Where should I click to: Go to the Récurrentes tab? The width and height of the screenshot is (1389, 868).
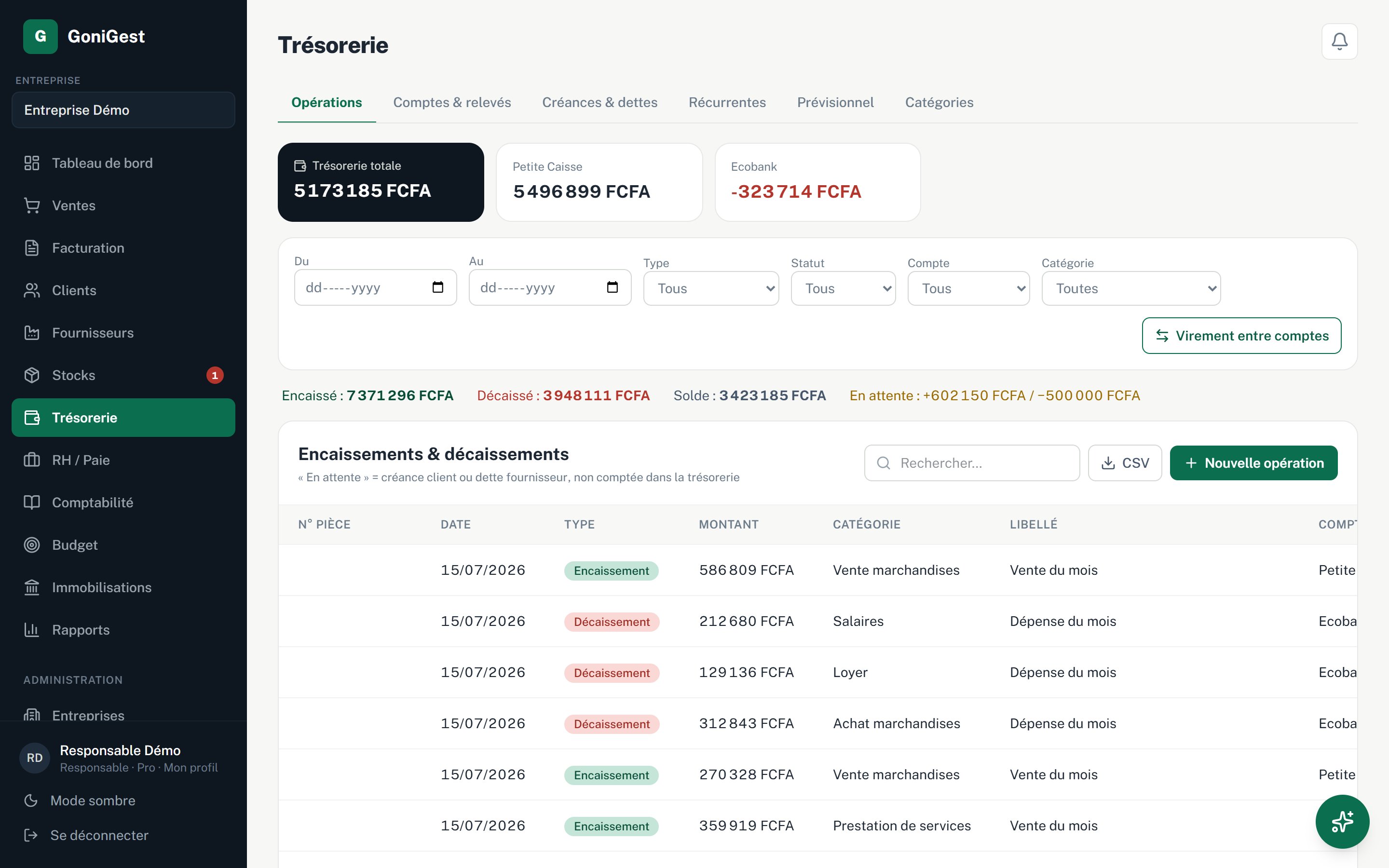tap(727, 103)
